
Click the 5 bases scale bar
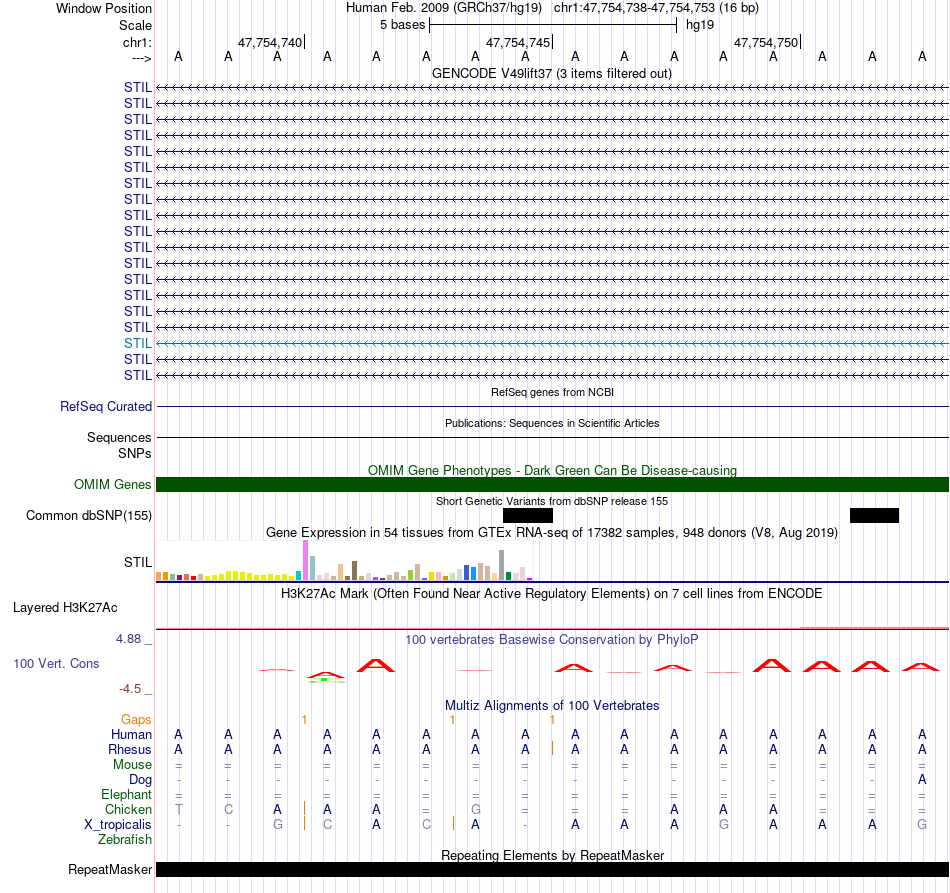coord(553,25)
